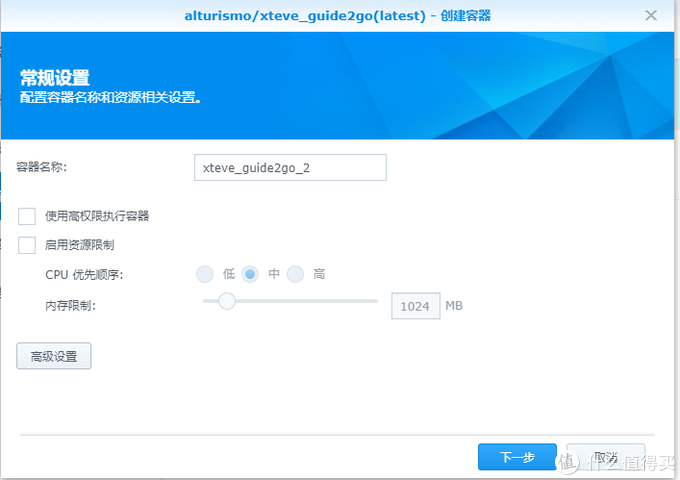680x480 pixels.
Task: Click the 1024 MB memory value field
Action: (x=415, y=306)
